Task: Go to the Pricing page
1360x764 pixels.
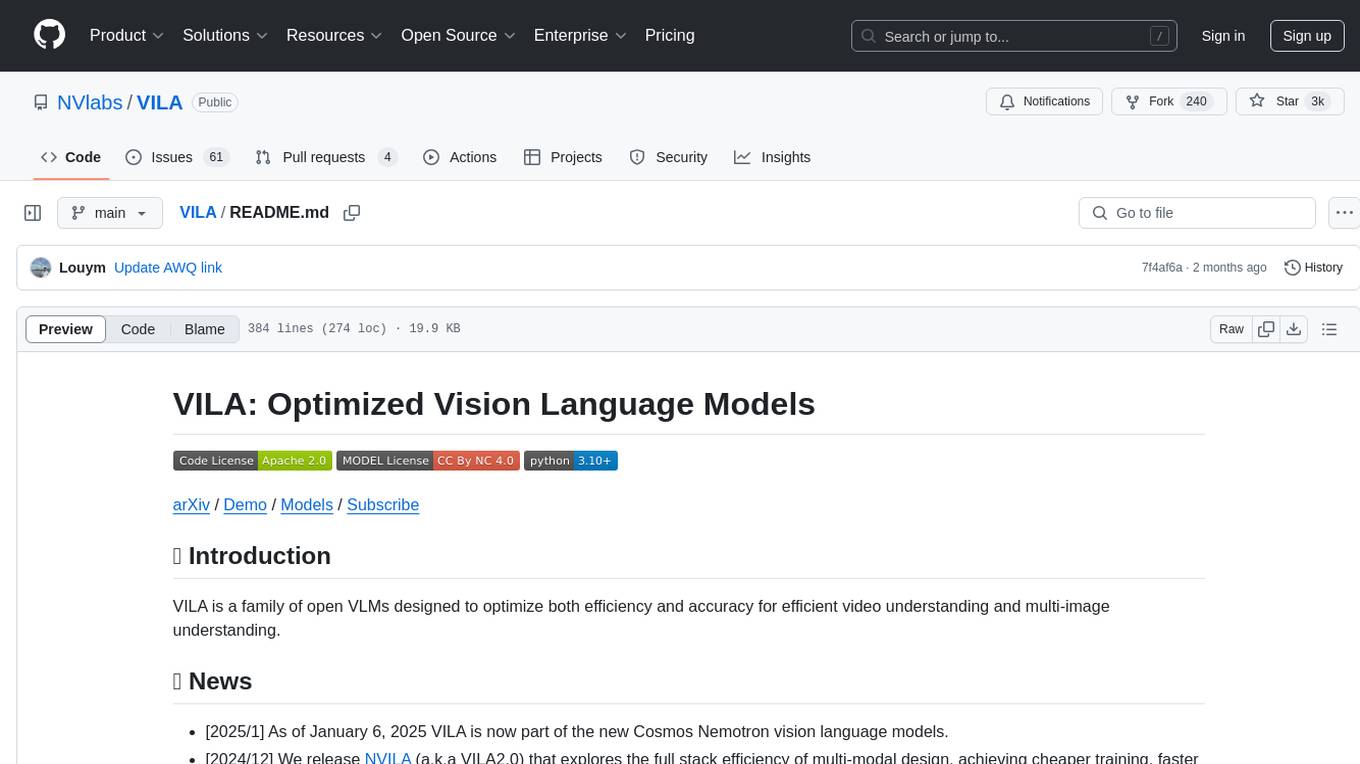Action: pyautogui.click(x=670, y=35)
